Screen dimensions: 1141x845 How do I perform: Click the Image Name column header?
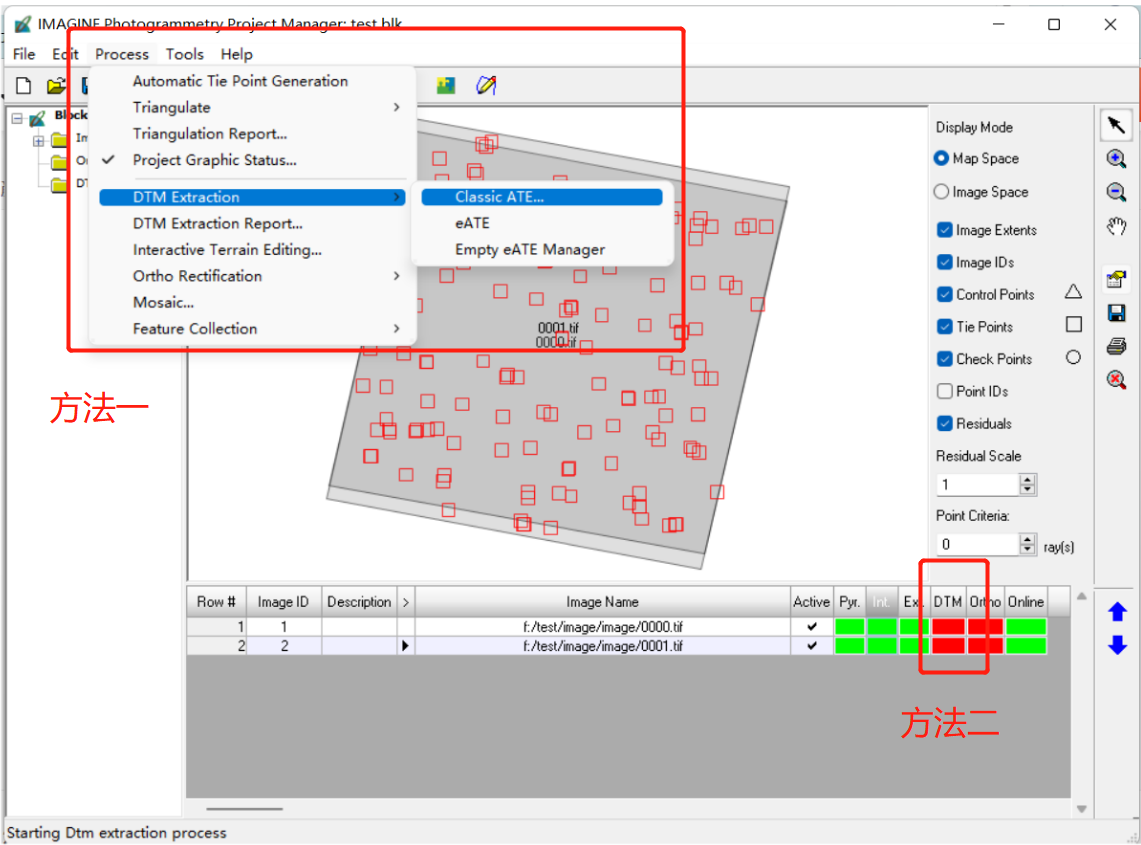(603, 603)
